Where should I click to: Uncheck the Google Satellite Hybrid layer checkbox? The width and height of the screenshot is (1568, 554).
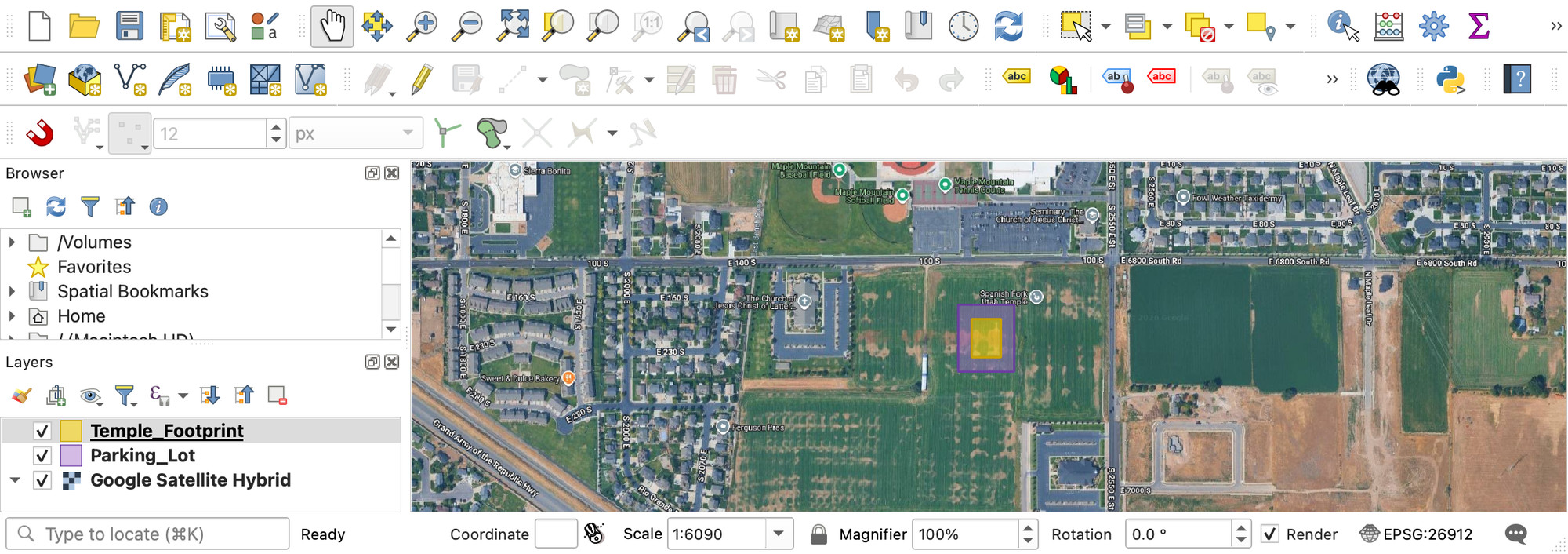(x=42, y=480)
